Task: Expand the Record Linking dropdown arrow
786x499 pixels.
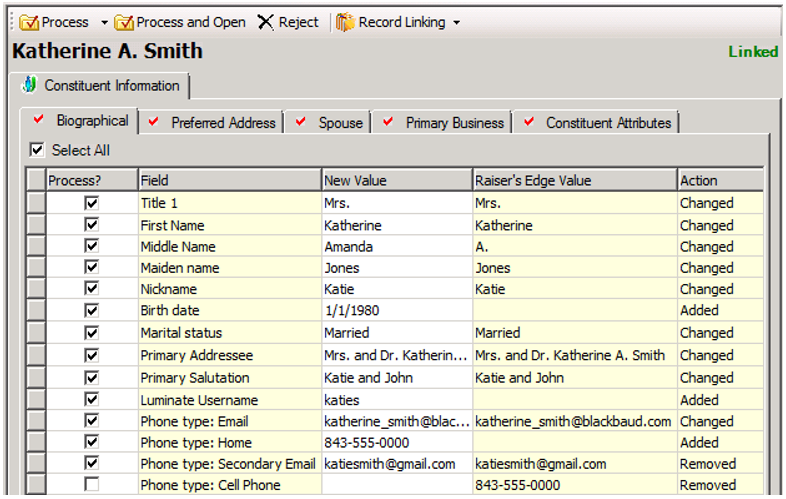Action: (457, 22)
